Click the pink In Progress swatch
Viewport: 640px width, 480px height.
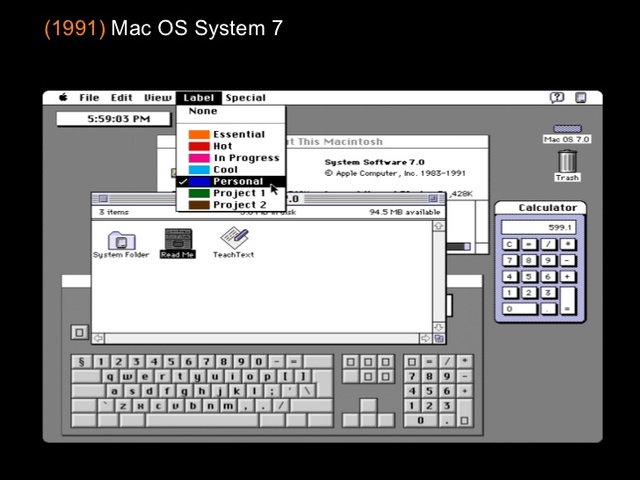pyautogui.click(x=199, y=158)
